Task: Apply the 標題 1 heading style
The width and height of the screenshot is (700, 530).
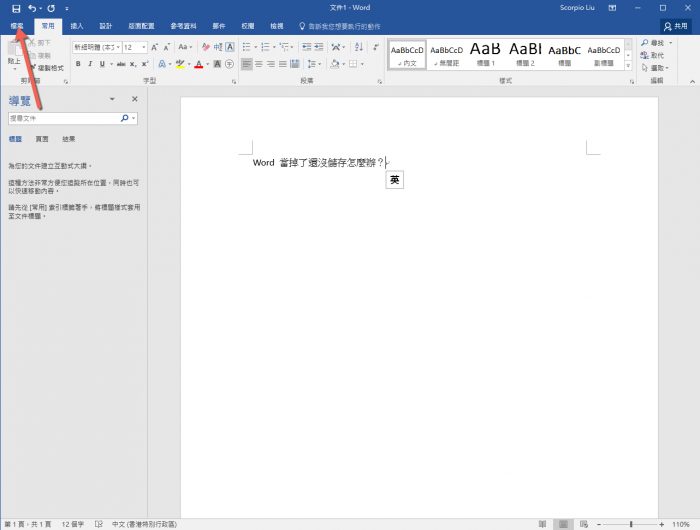Action: [x=485, y=54]
